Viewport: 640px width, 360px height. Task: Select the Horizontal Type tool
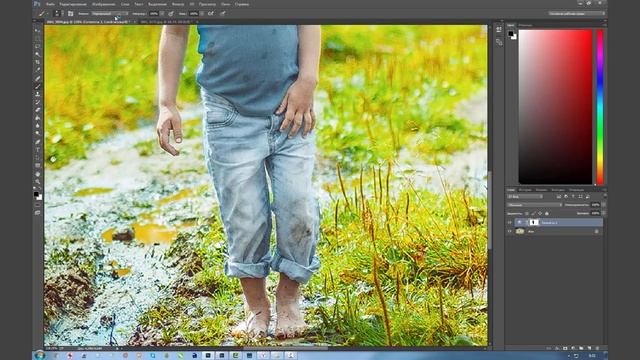[38, 150]
